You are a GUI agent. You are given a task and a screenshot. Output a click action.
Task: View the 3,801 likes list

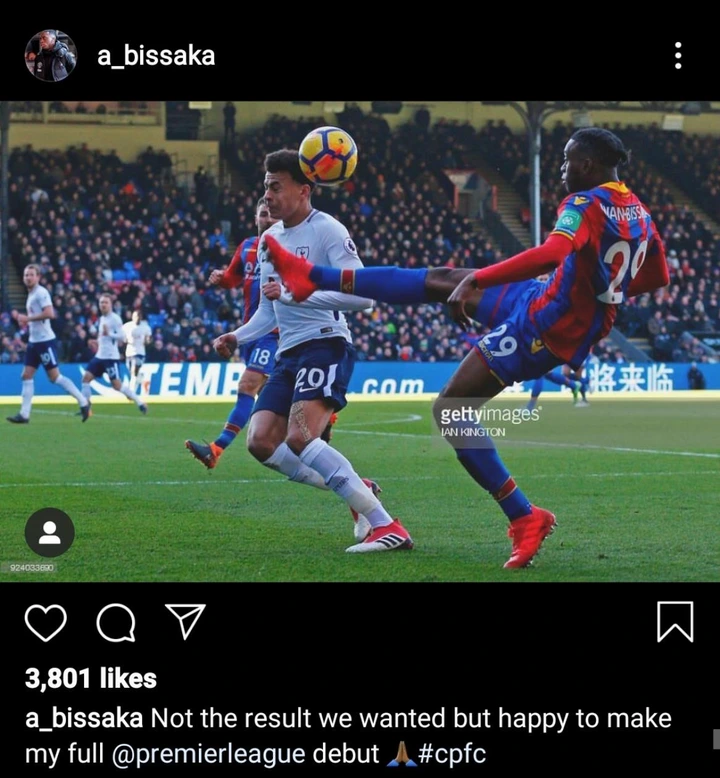[91, 678]
